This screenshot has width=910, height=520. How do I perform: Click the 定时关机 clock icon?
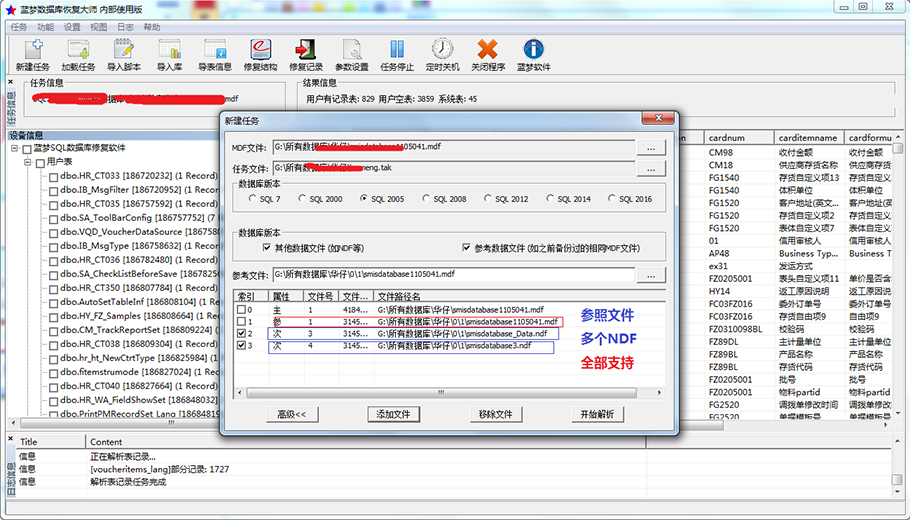point(442,49)
